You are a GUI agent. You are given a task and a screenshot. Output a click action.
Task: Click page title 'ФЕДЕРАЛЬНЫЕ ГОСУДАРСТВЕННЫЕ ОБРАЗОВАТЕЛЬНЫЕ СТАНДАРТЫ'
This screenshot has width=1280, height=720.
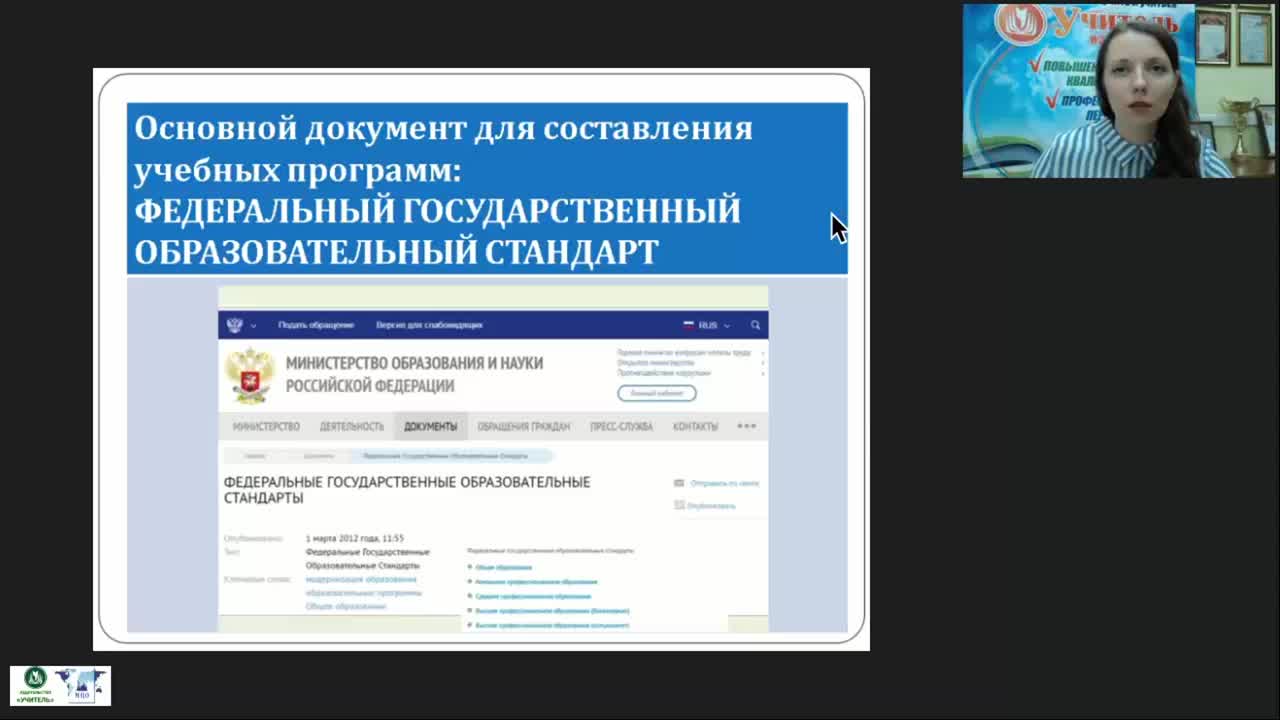(407, 490)
